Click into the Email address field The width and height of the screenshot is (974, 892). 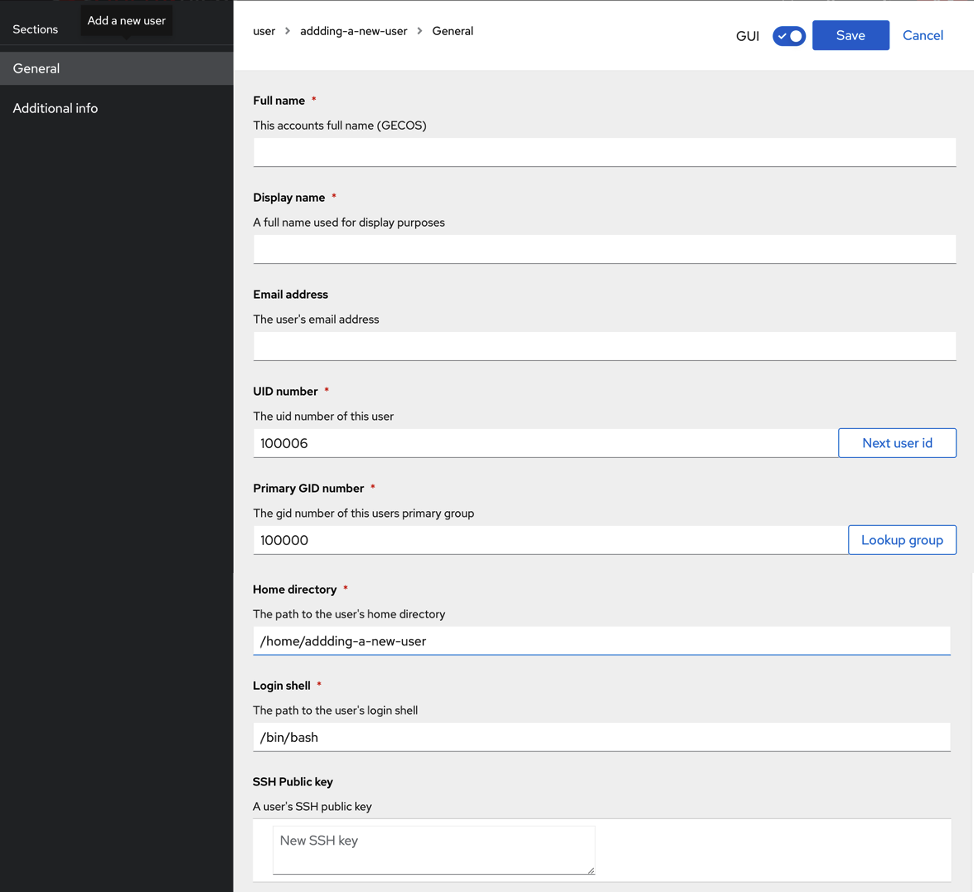(x=604, y=346)
